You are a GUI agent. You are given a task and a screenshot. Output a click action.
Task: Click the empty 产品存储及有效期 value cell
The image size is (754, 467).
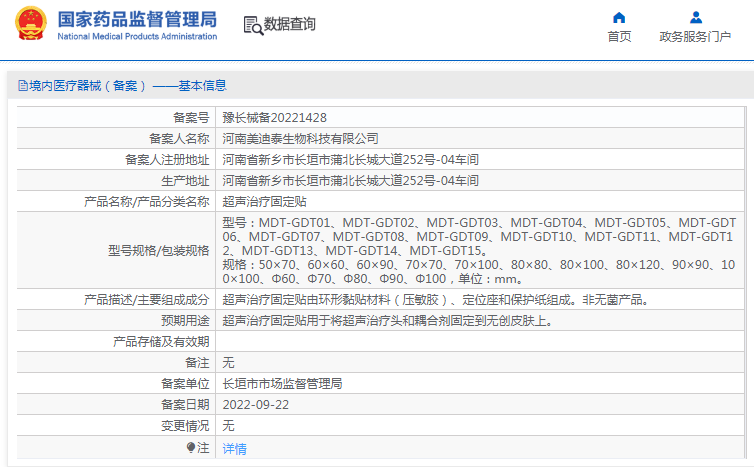[x=480, y=341]
